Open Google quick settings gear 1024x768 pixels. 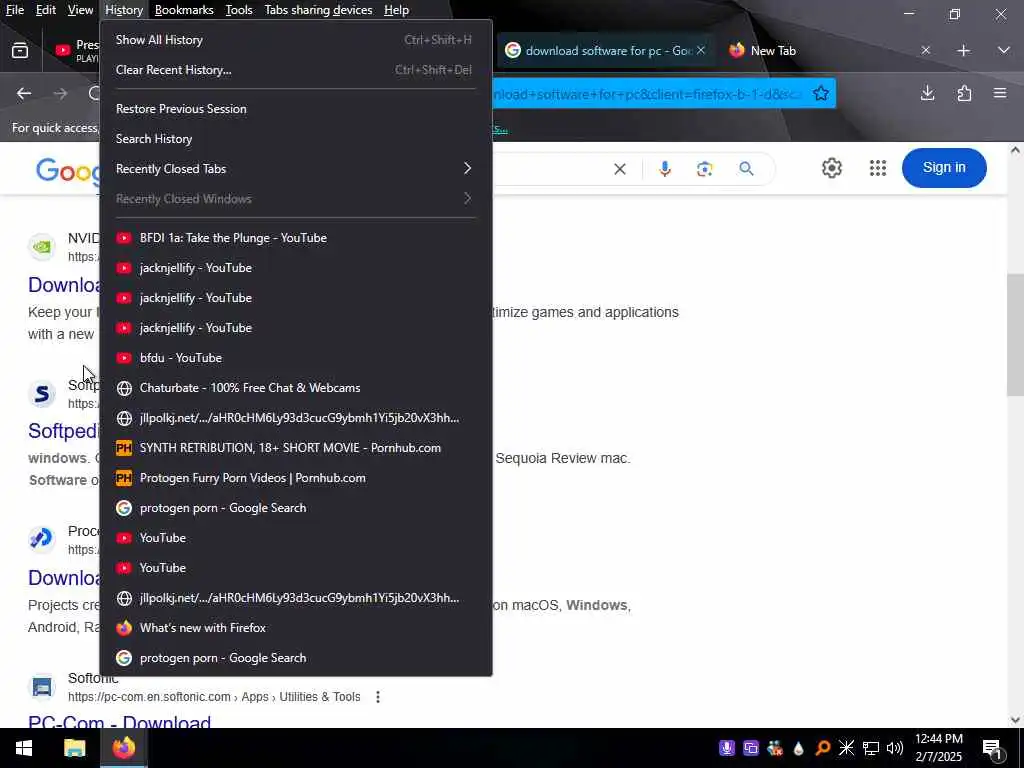831,168
